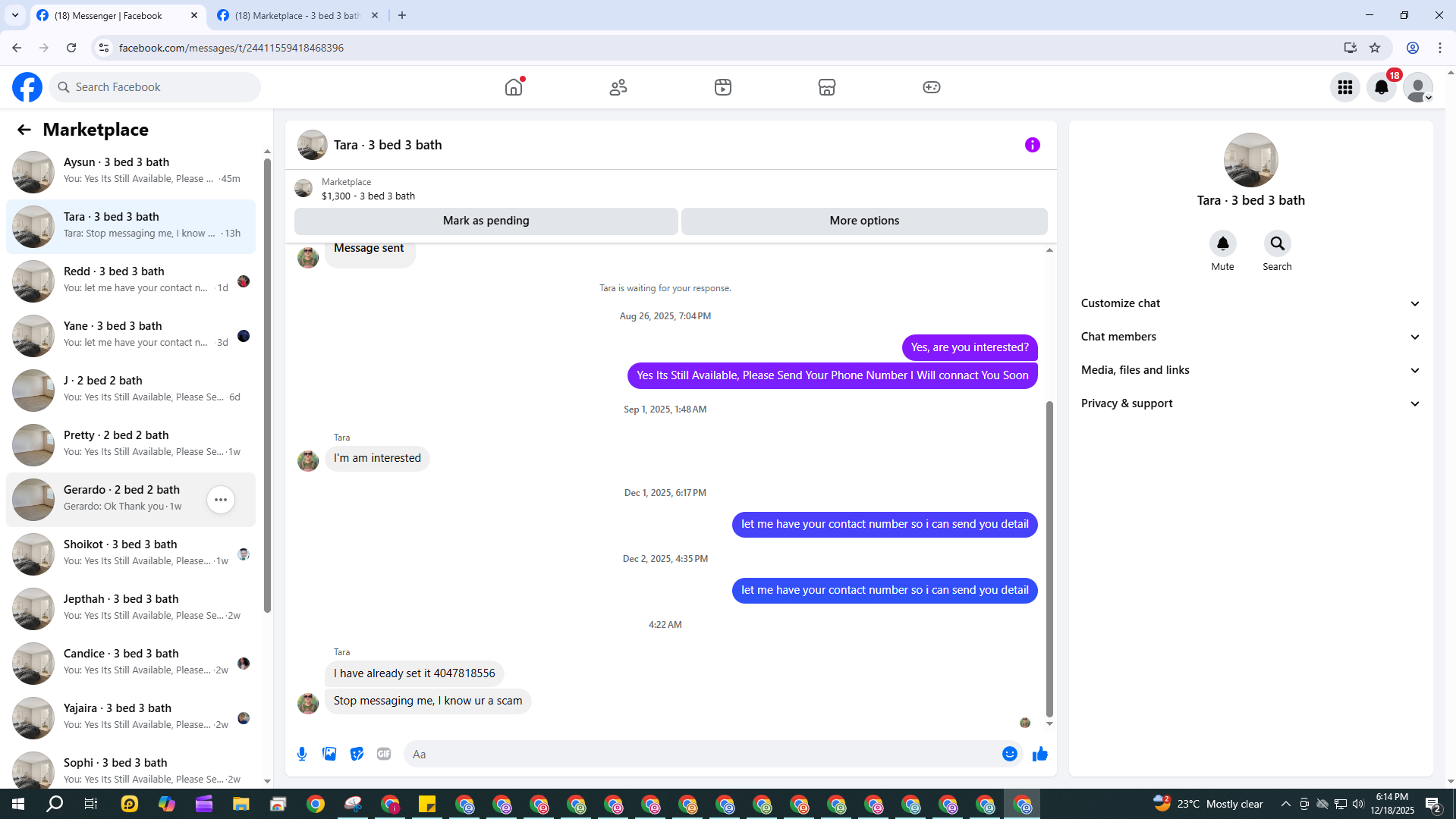Switch to the Messenger | Facebook tab

click(x=118, y=15)
